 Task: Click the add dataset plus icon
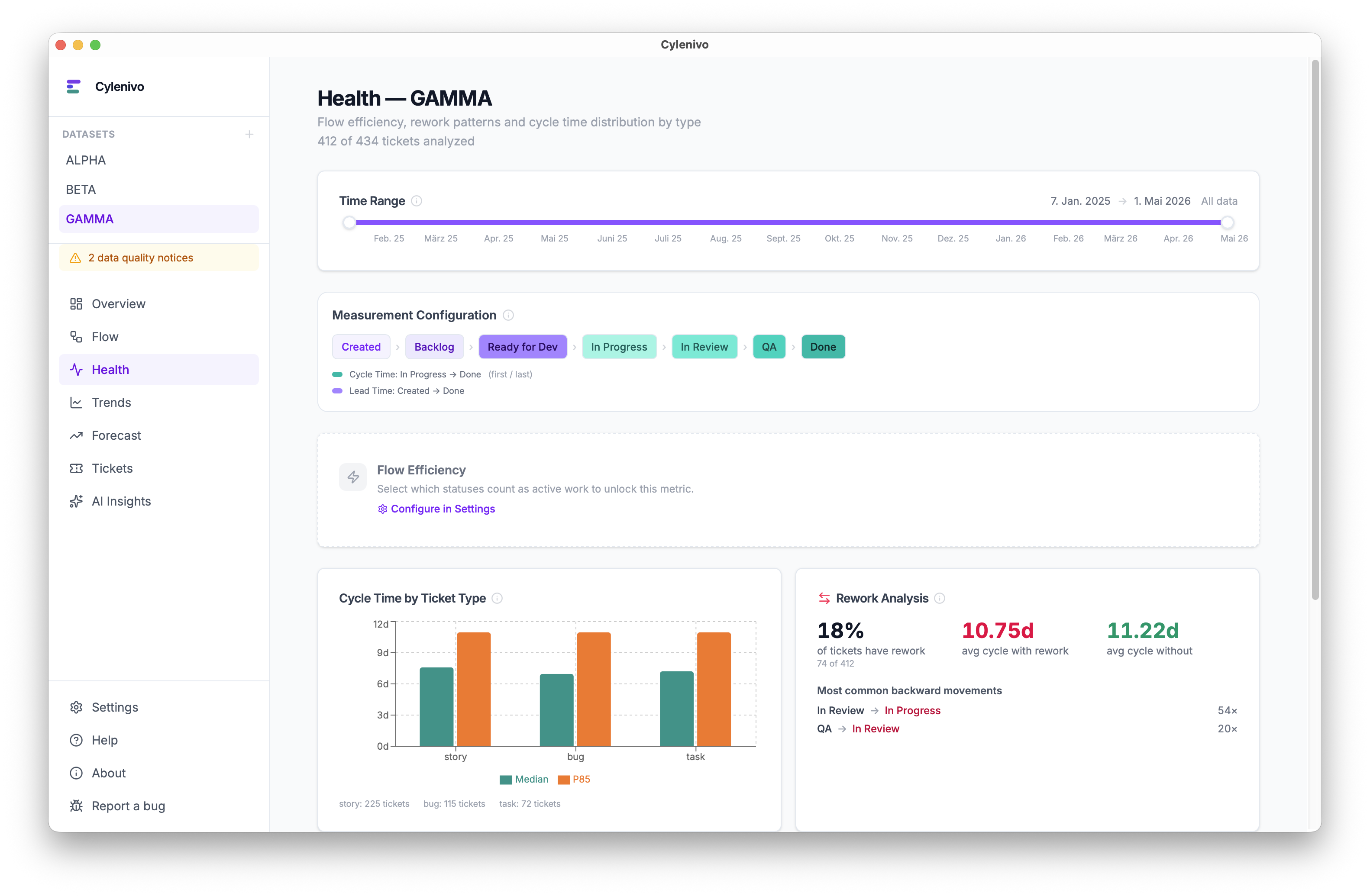click(249, 134)
